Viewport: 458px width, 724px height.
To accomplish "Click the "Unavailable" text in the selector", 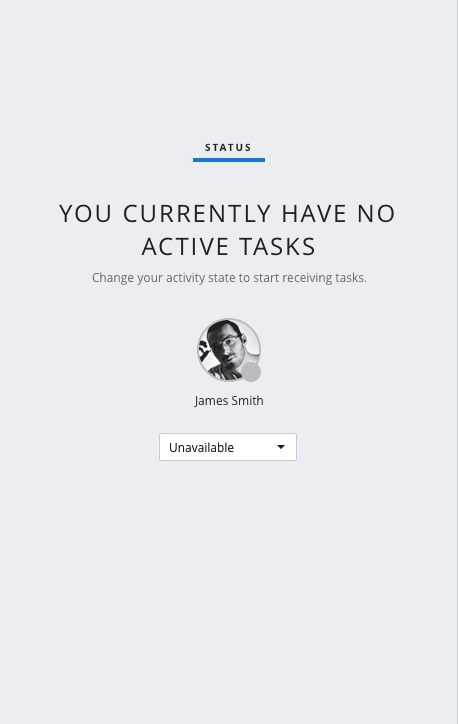I will 201,447.
